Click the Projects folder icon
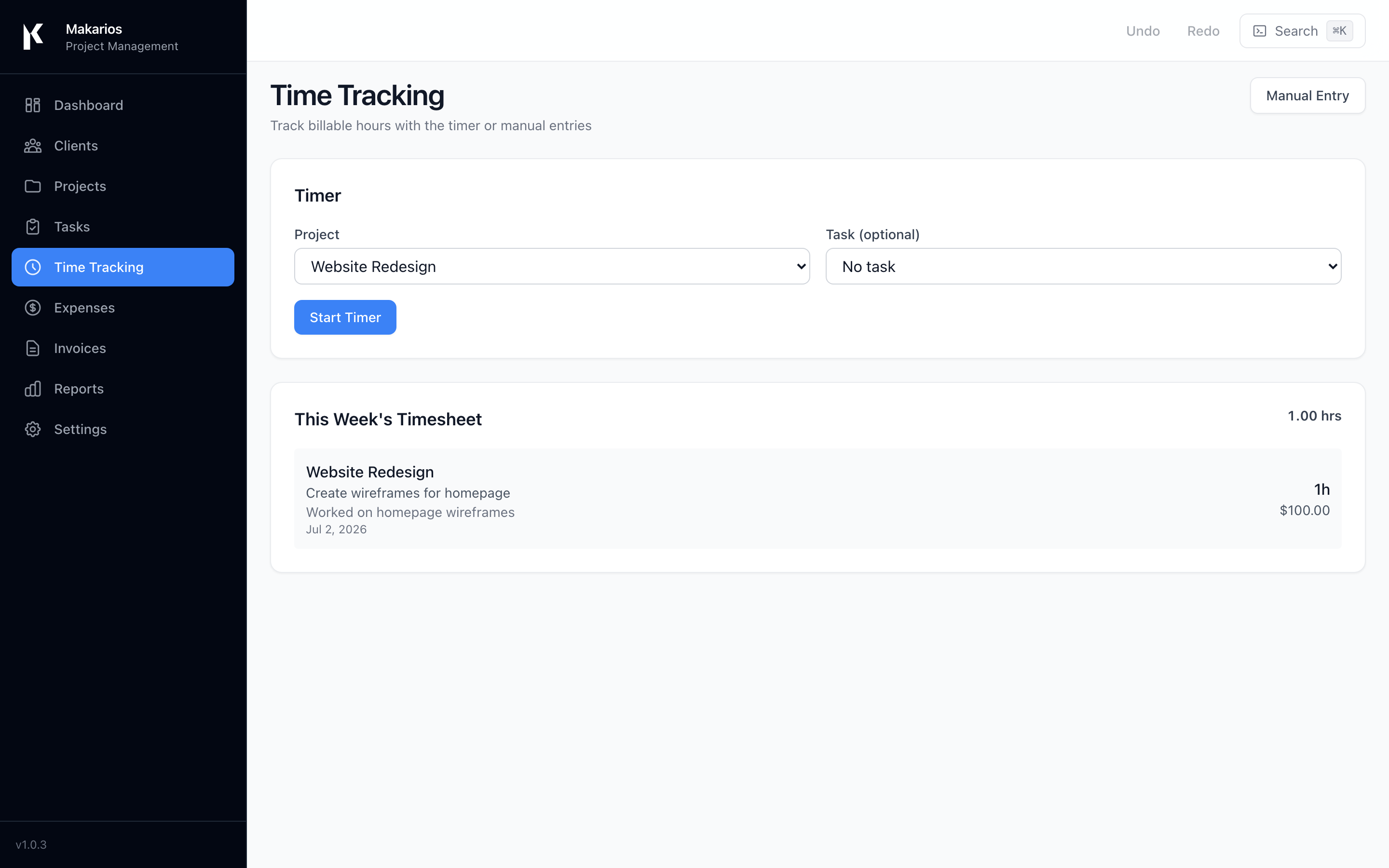This screenshot has width=1389, height=868. pyautogui.click(x=33, y=186)
